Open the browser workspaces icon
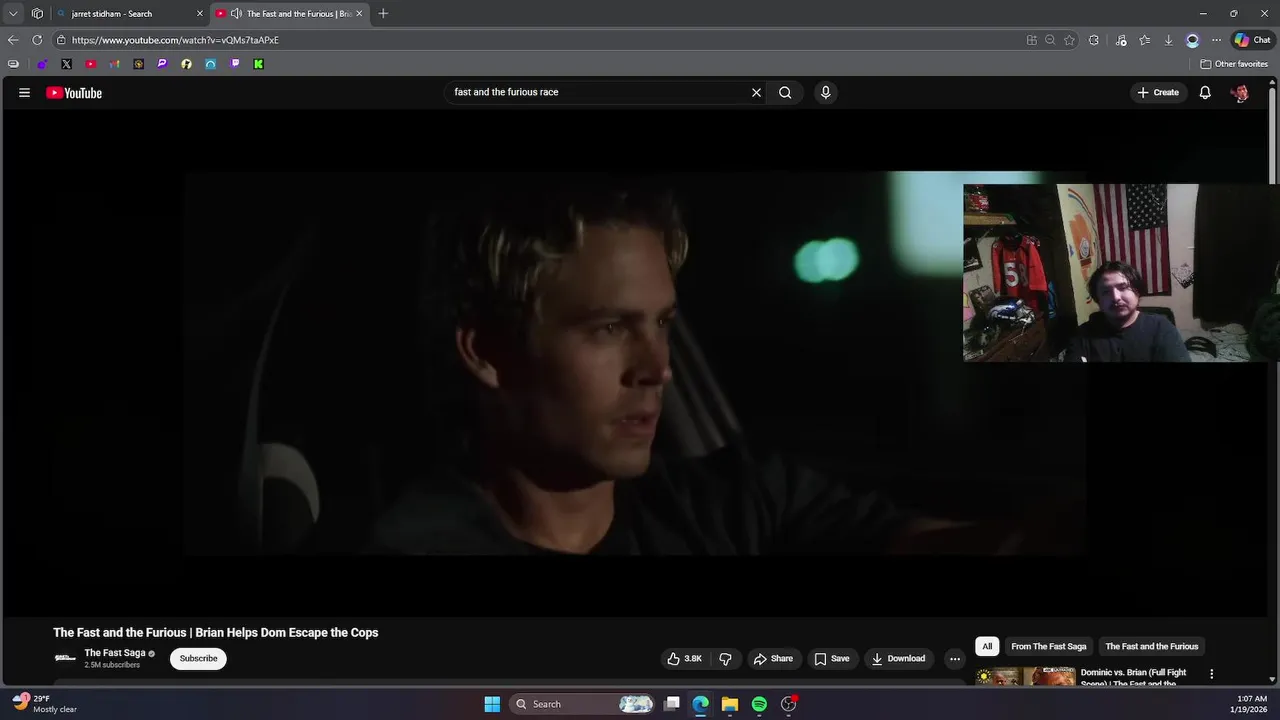The image size is (1280, 720). (x=37, y=14)
